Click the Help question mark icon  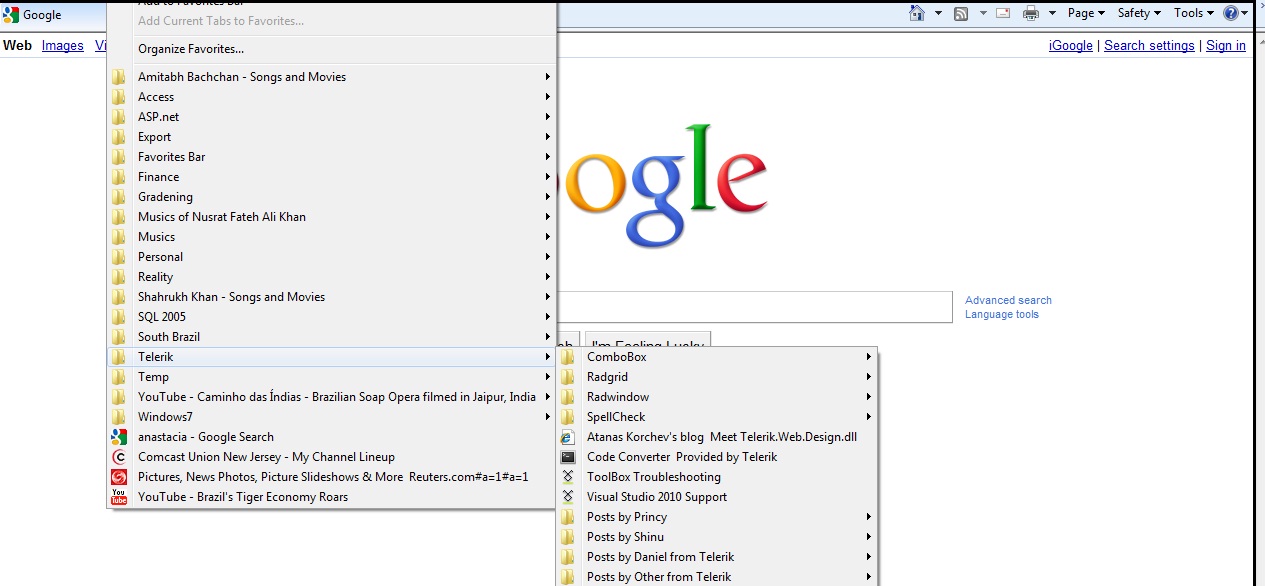tap(1230, 13)
